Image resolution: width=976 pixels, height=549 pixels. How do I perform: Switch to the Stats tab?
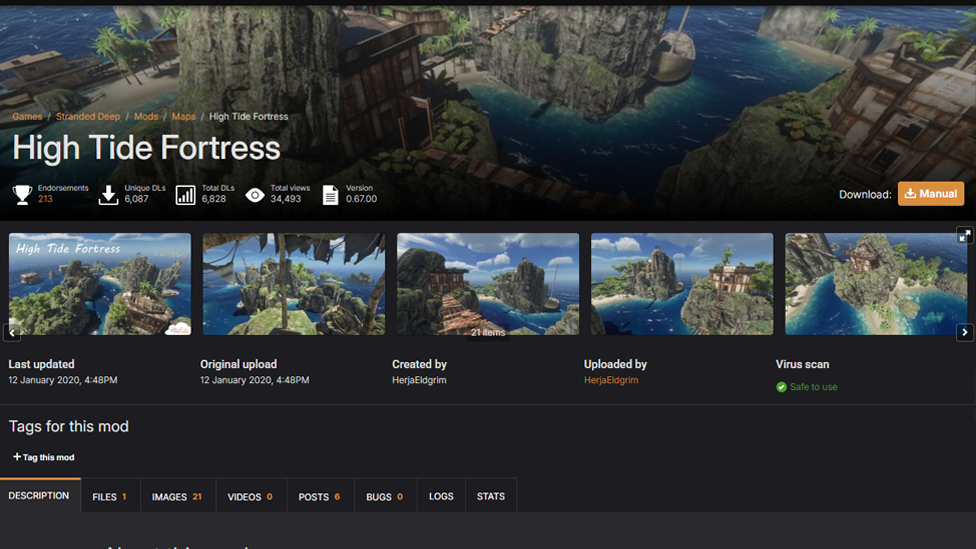point(491,496)
